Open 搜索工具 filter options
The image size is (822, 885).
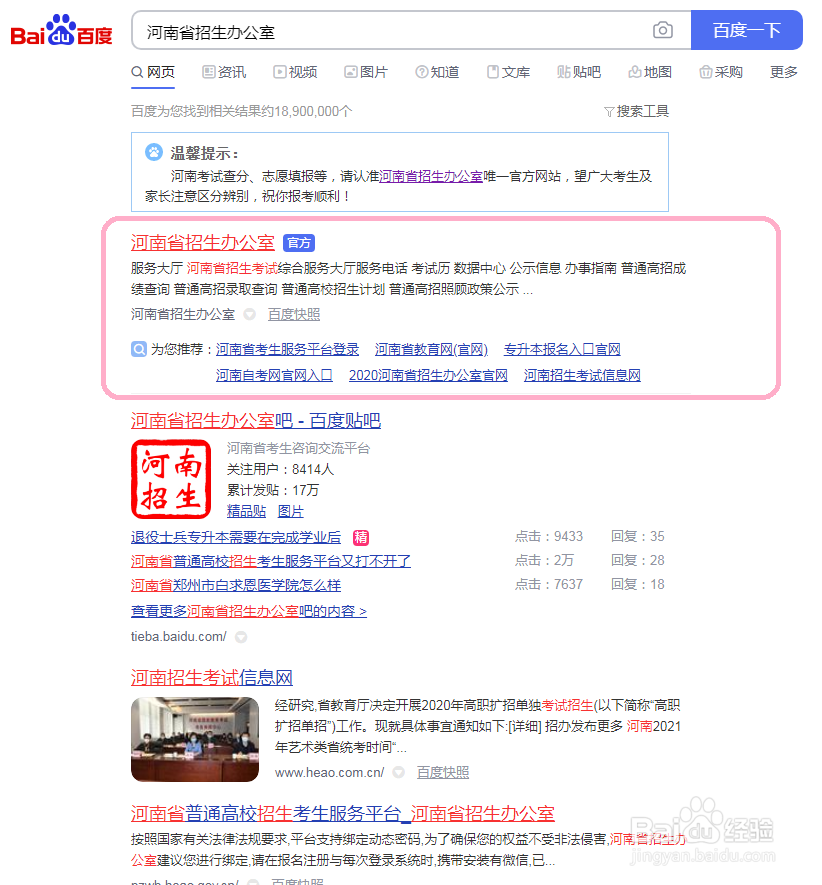[x=636, y=111]
